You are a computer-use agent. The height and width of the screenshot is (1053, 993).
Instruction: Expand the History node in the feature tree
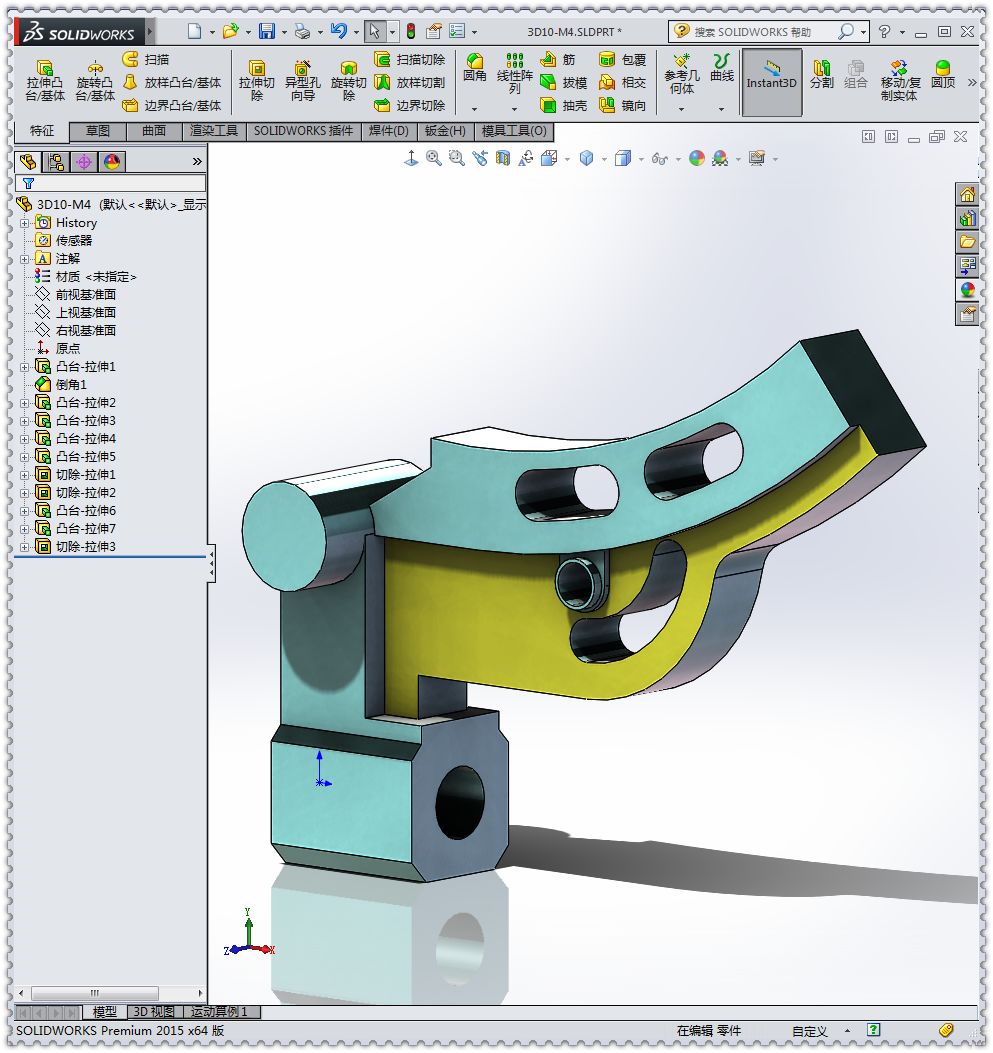tap(23, 222)
